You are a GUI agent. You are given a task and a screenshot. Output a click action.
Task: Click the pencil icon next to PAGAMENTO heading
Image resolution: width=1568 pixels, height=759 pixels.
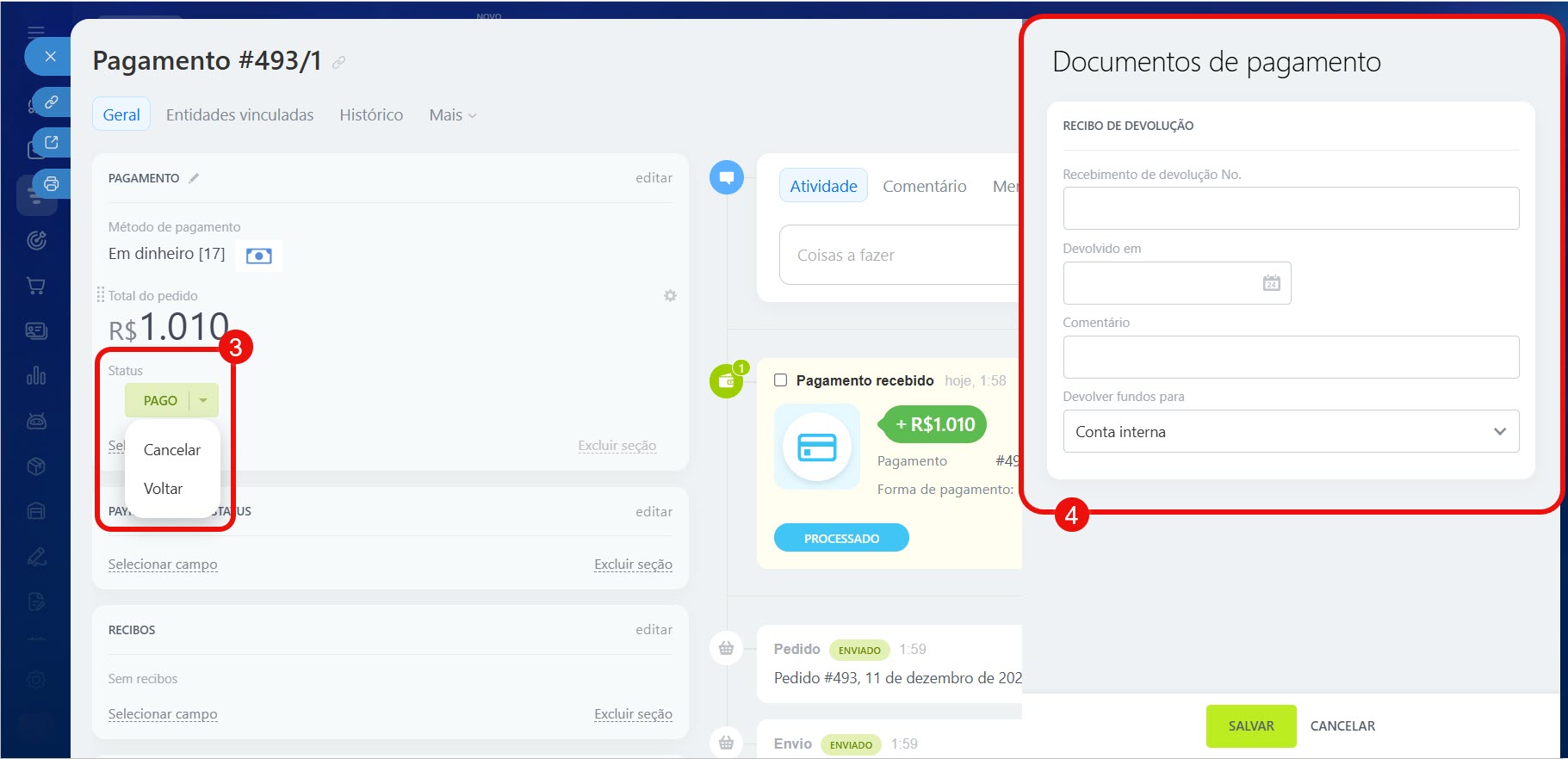tap(194, 178)
